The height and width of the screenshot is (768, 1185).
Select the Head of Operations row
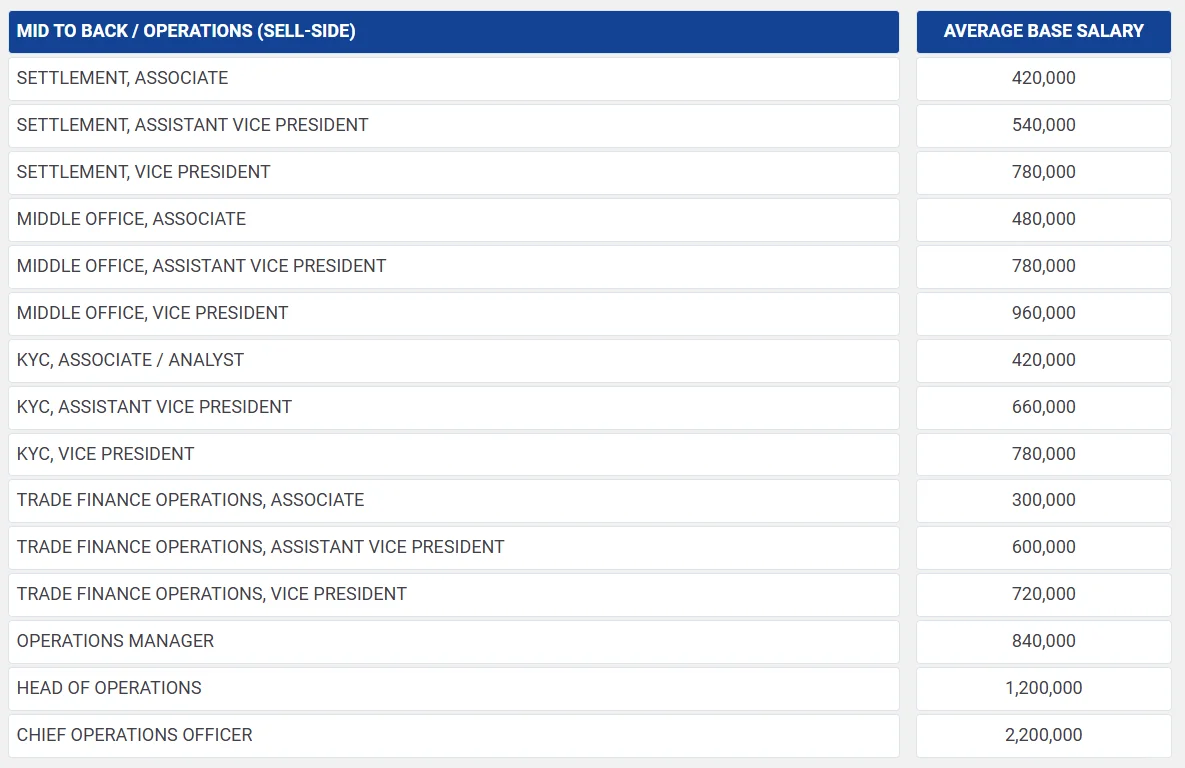pos(109,688)
